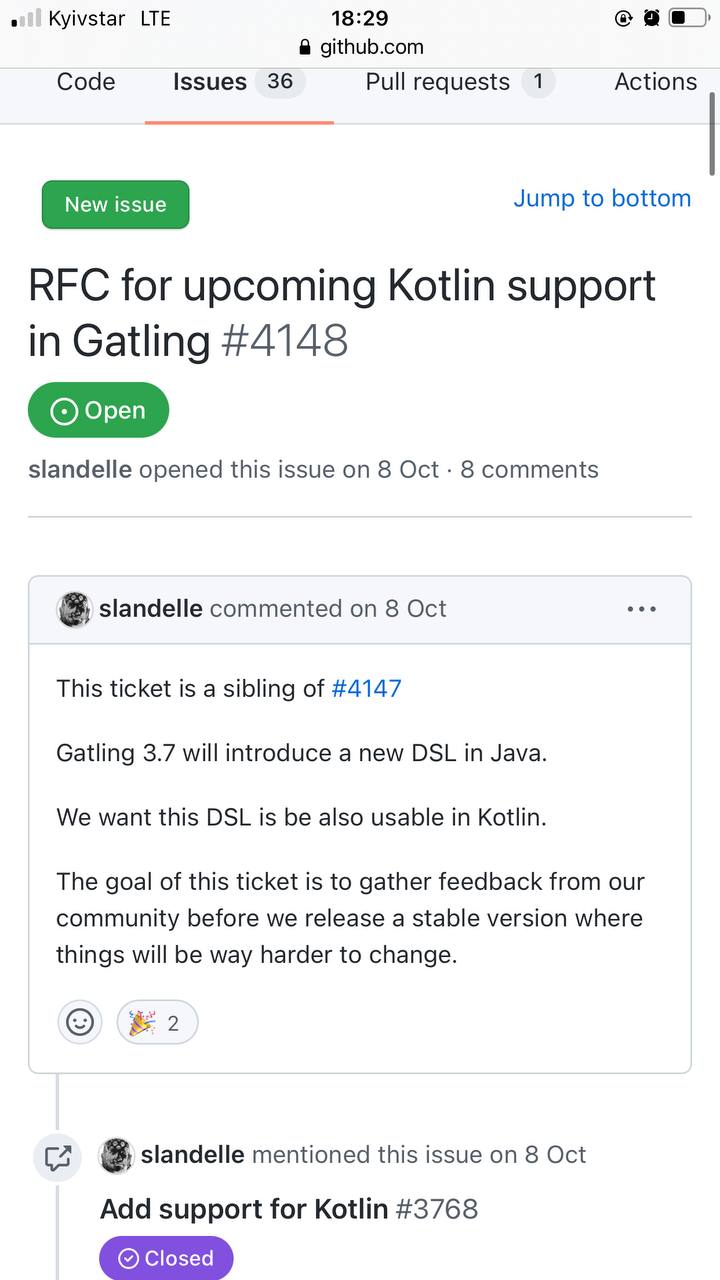Tap the github.com address bar

click(x=360, y=47)
